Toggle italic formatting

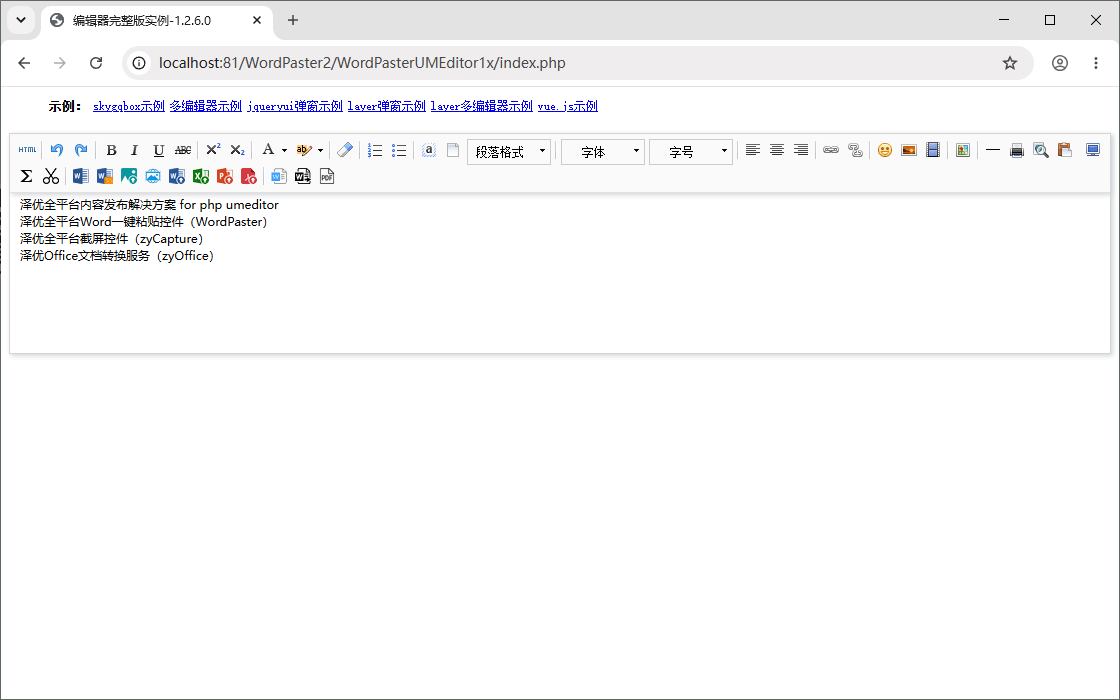134,150
